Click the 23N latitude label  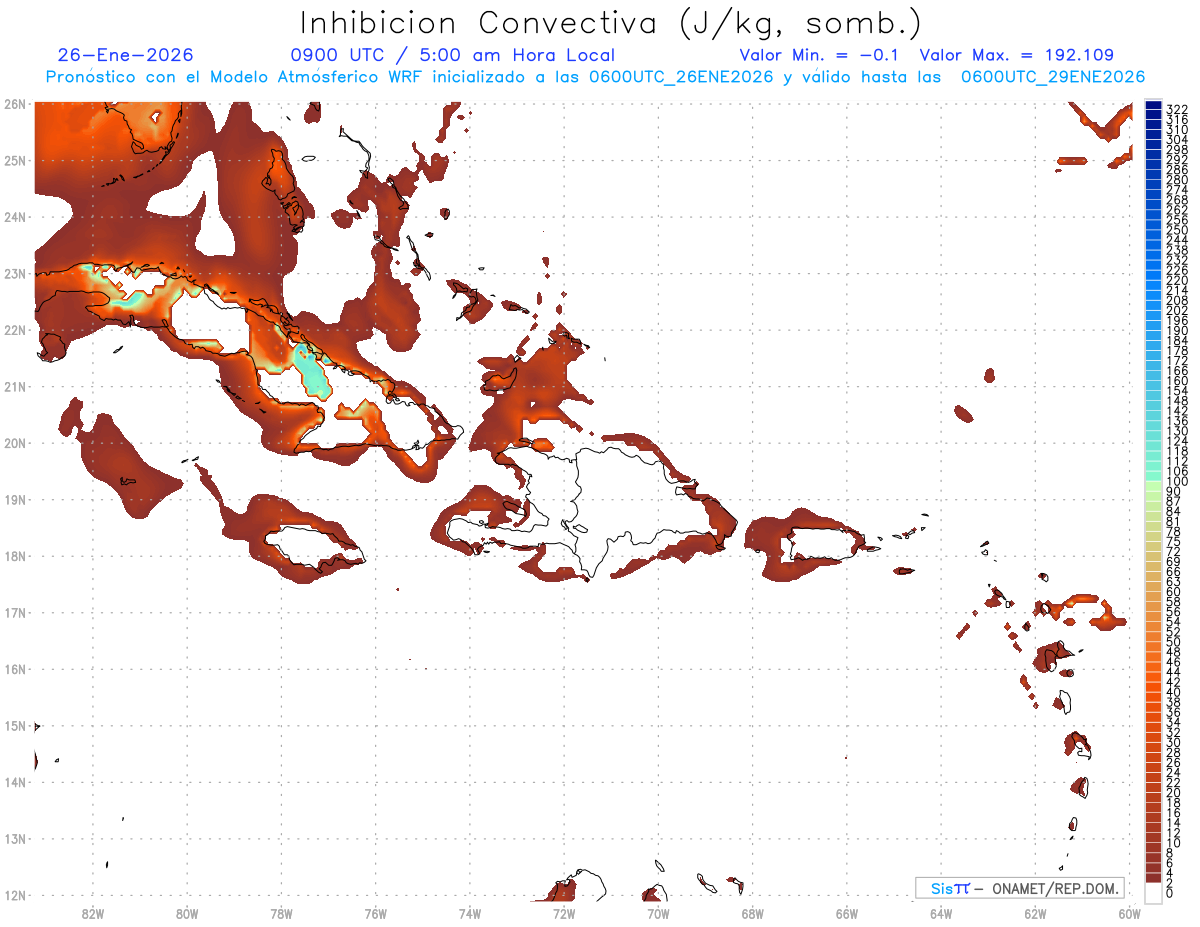click(14, 273)
